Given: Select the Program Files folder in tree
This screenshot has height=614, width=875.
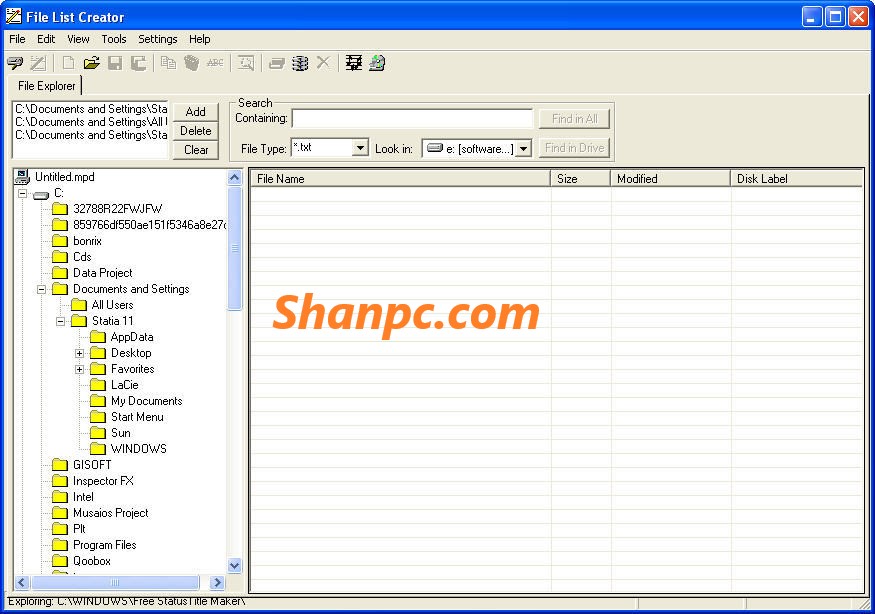Looking at the screenshot, I should point(104,545).
